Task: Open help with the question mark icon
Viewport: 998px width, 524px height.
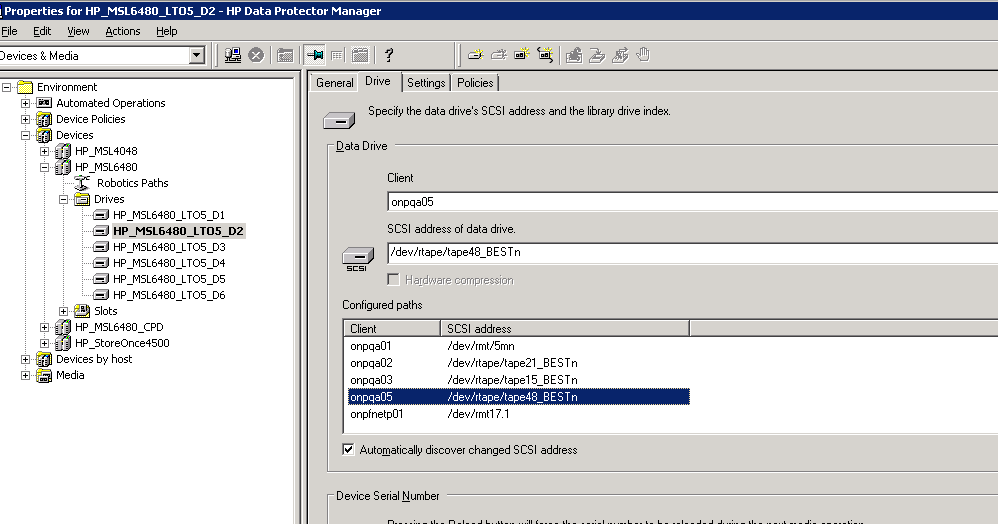Action: pos(389,55)
